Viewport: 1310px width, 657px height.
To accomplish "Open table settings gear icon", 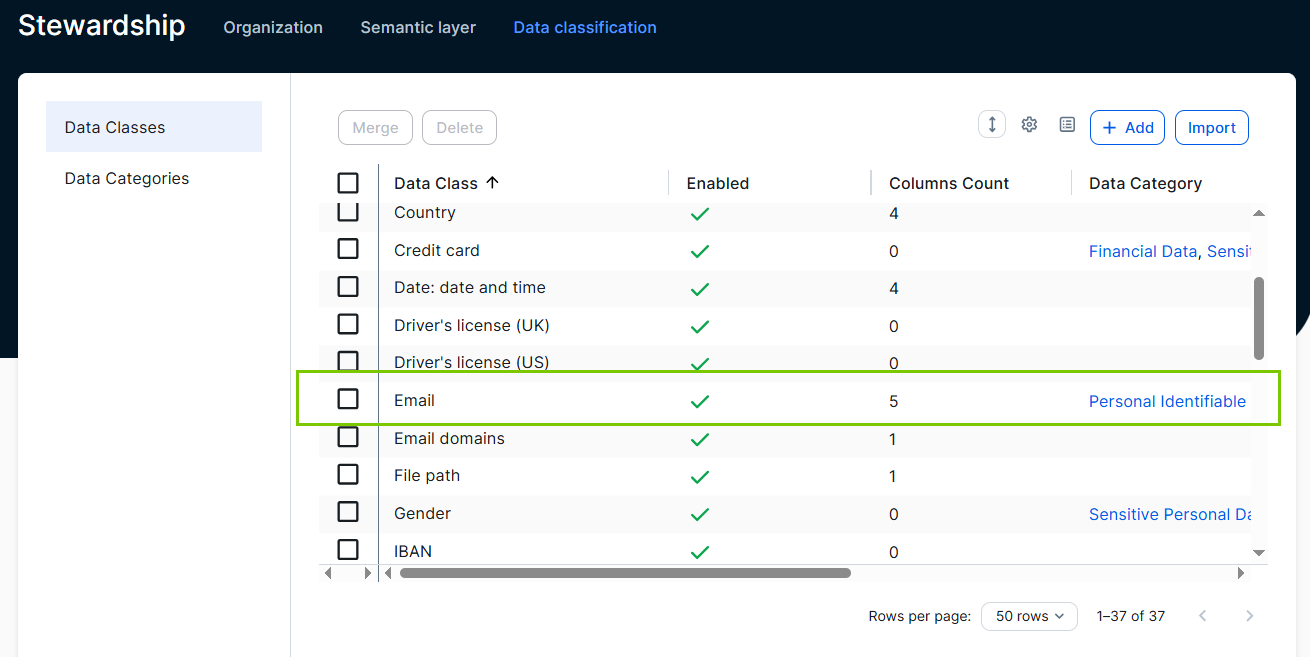I will (1029, 125).
